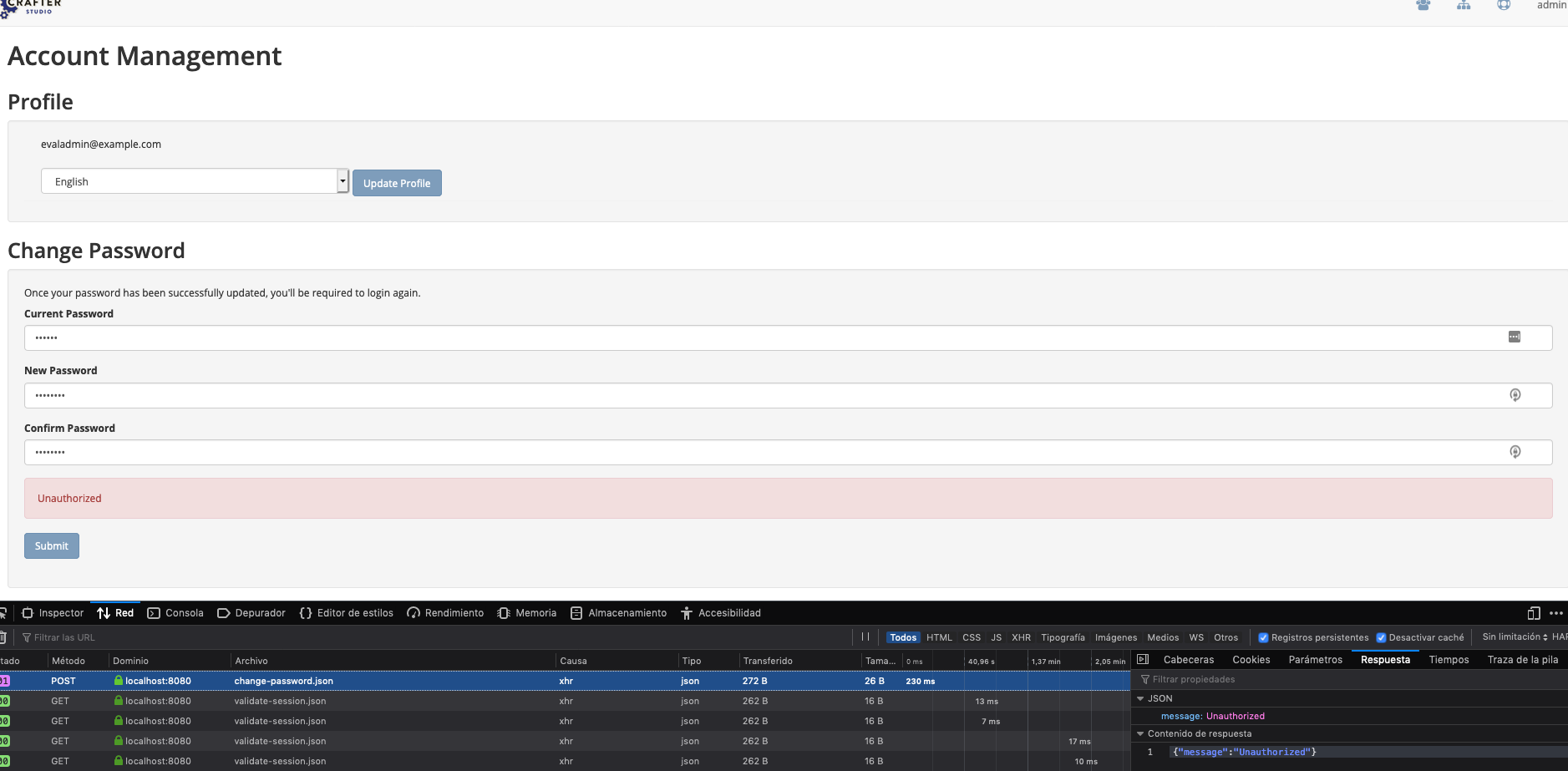Select Todos network filter
Screen dimensions: 1568x771
tap(903, 637)
